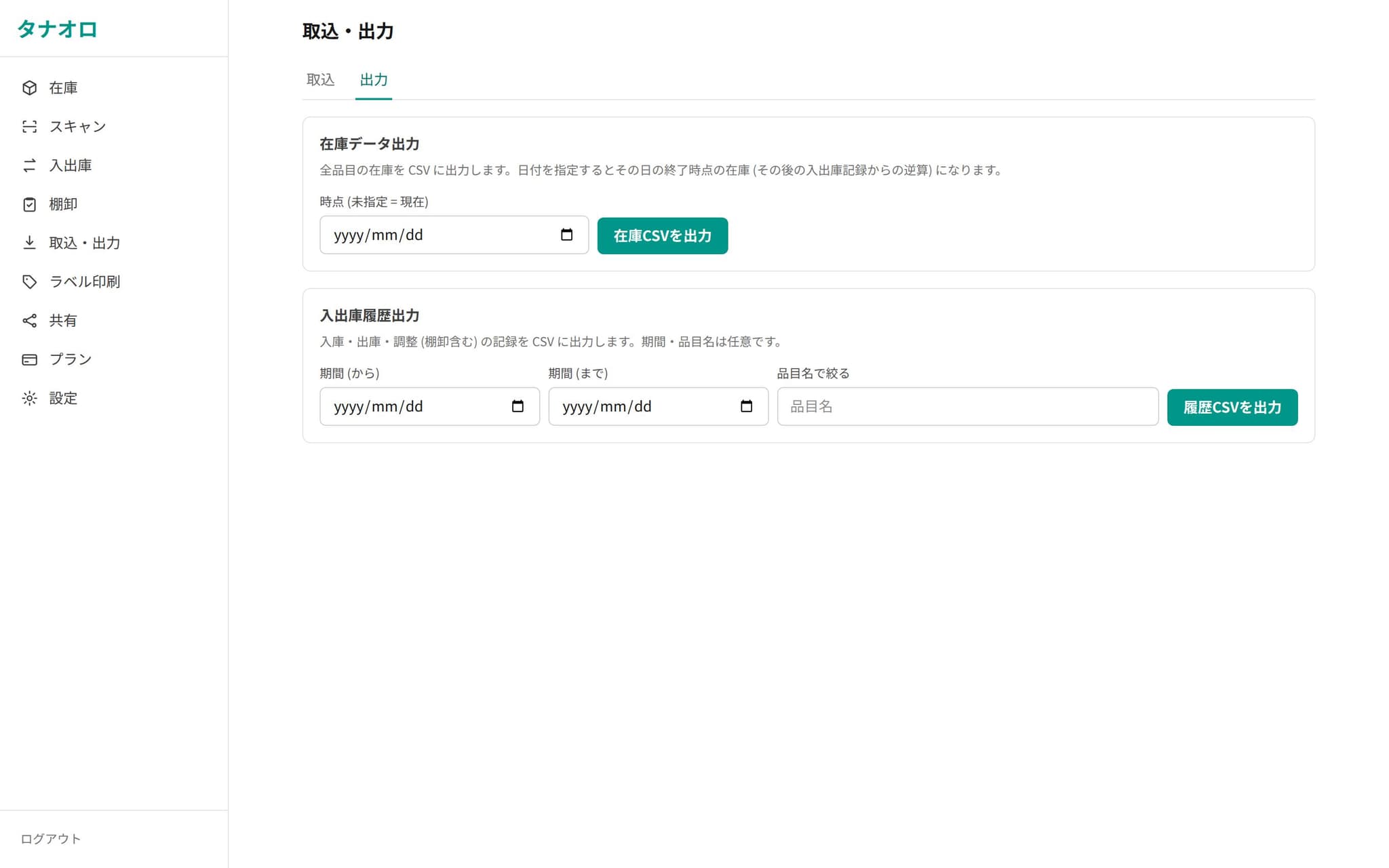Viewport: 1389px width, 868px height.
Task: Click the 時点 (未指定 = 現在) label
Action: click(x=374, y=202)
